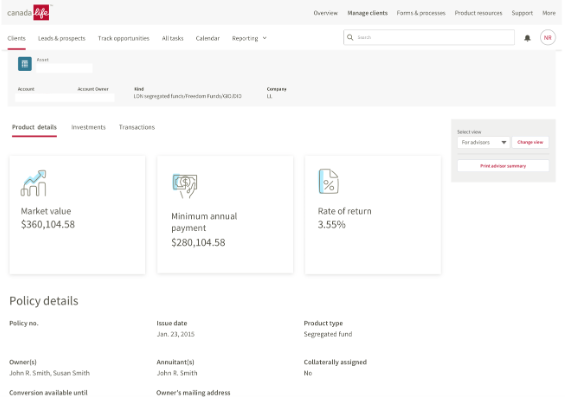This screenshot has width=565, height=397.
Task: Click the annuitant John R. Smith value
Action: click(x=177, y=373)
